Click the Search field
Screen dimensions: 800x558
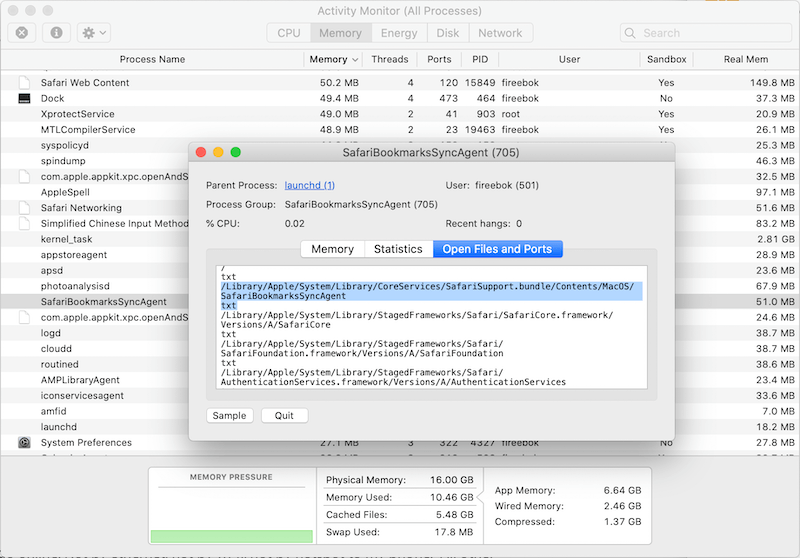click(x=706, y=33)
